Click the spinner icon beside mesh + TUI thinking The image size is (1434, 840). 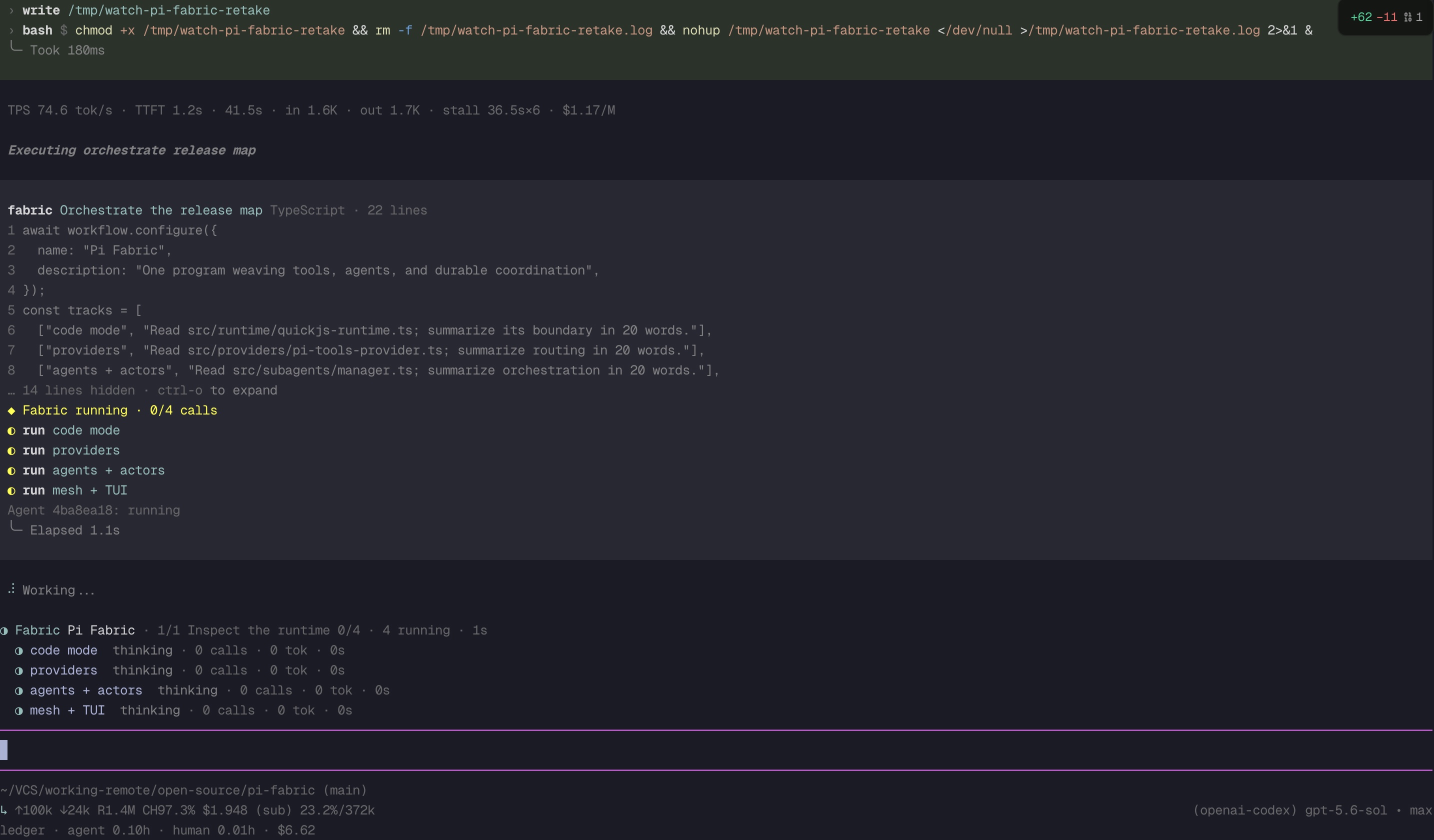point(19,710)
